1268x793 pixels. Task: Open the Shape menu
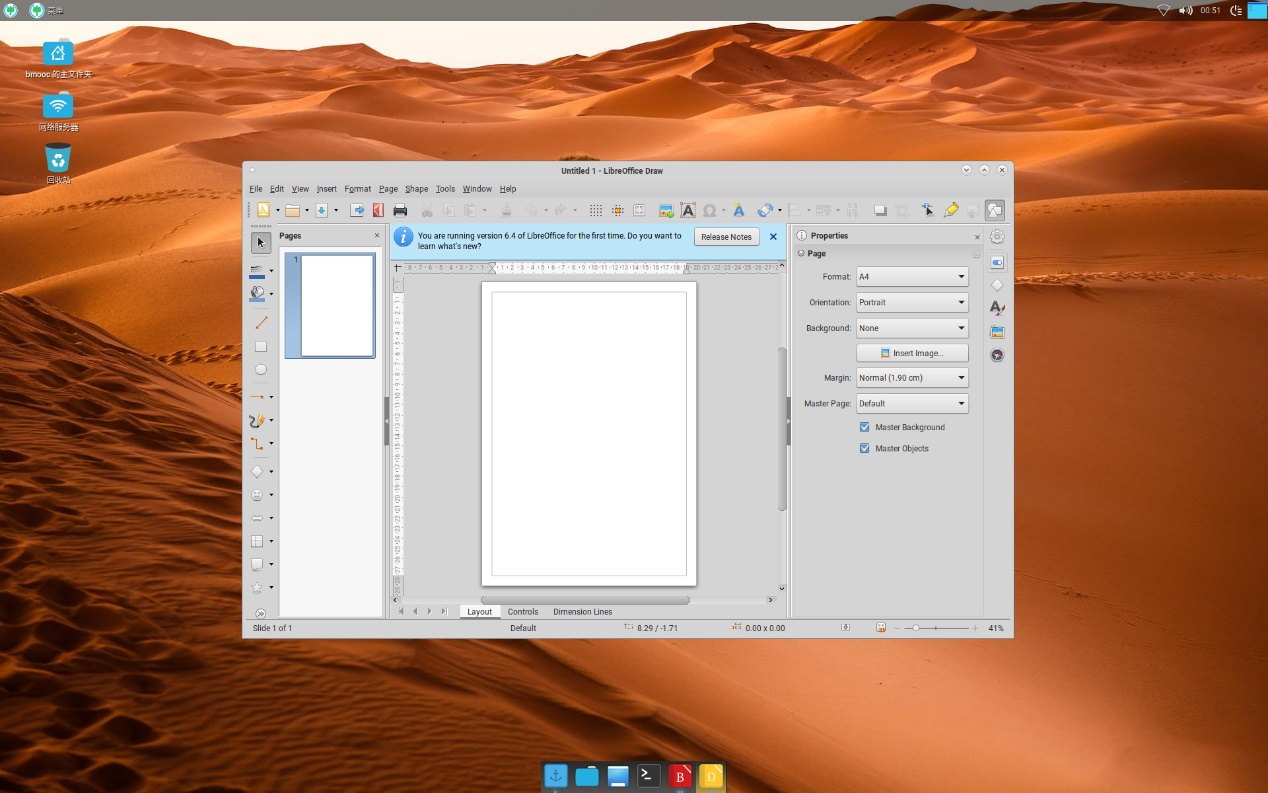[x=416, y=189]
